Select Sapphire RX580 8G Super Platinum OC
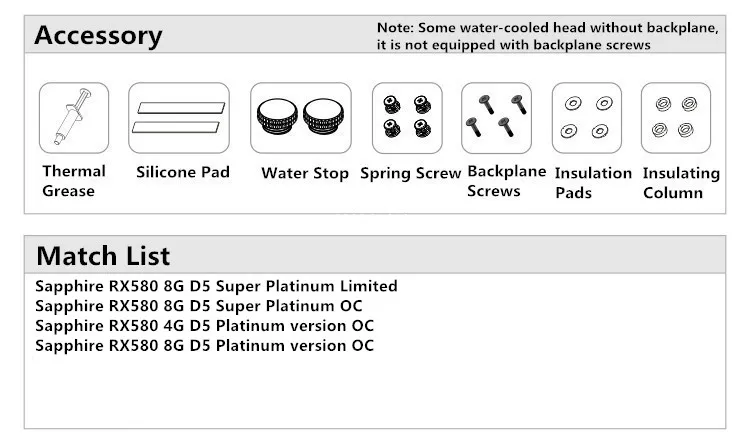This screenshot has width=750, height=444. click(199, 306)
